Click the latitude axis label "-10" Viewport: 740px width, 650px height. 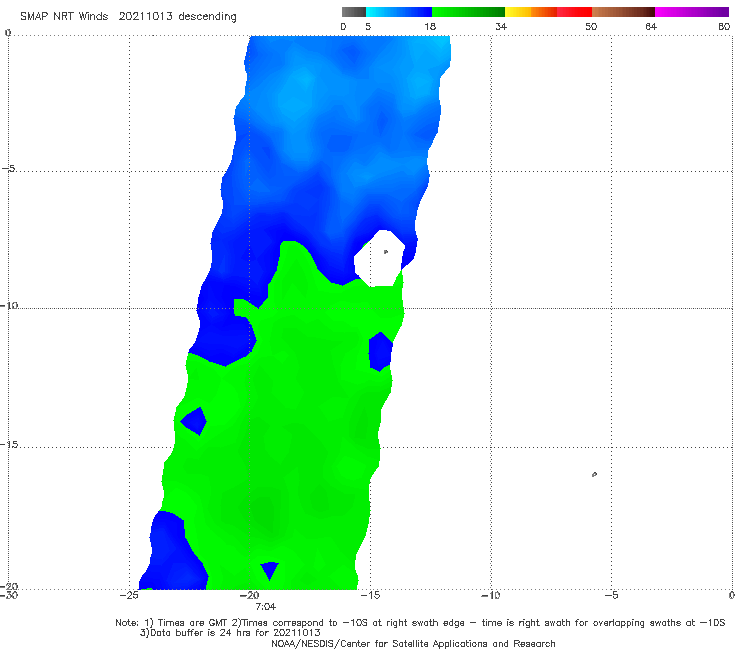(9, 305)
